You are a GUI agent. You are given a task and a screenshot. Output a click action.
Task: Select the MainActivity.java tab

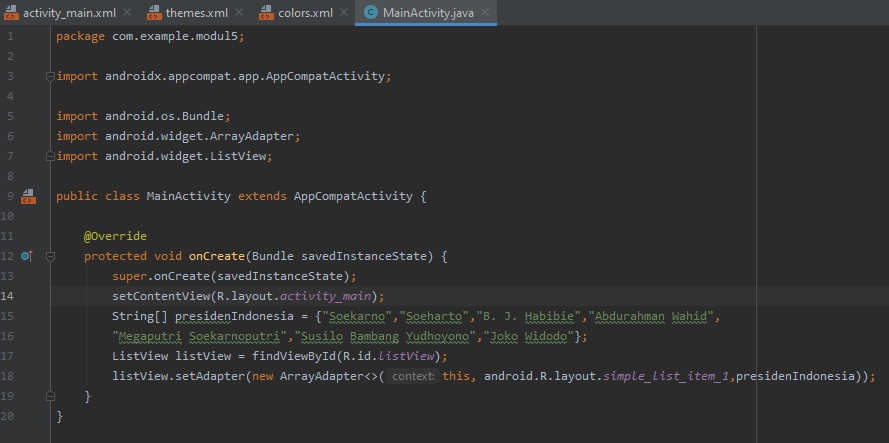tap(428, 12)
